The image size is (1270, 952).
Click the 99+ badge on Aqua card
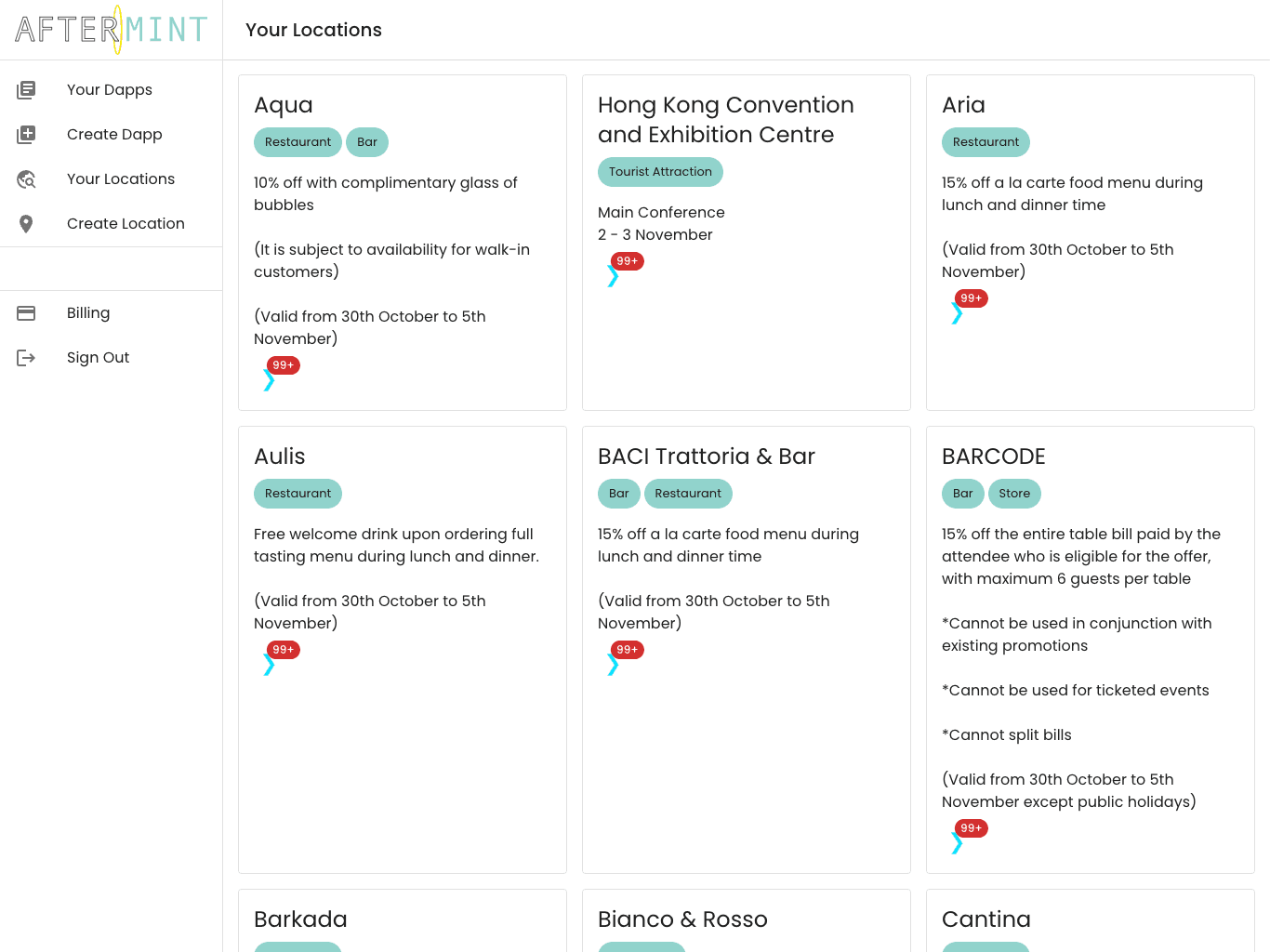coord(284,365)
